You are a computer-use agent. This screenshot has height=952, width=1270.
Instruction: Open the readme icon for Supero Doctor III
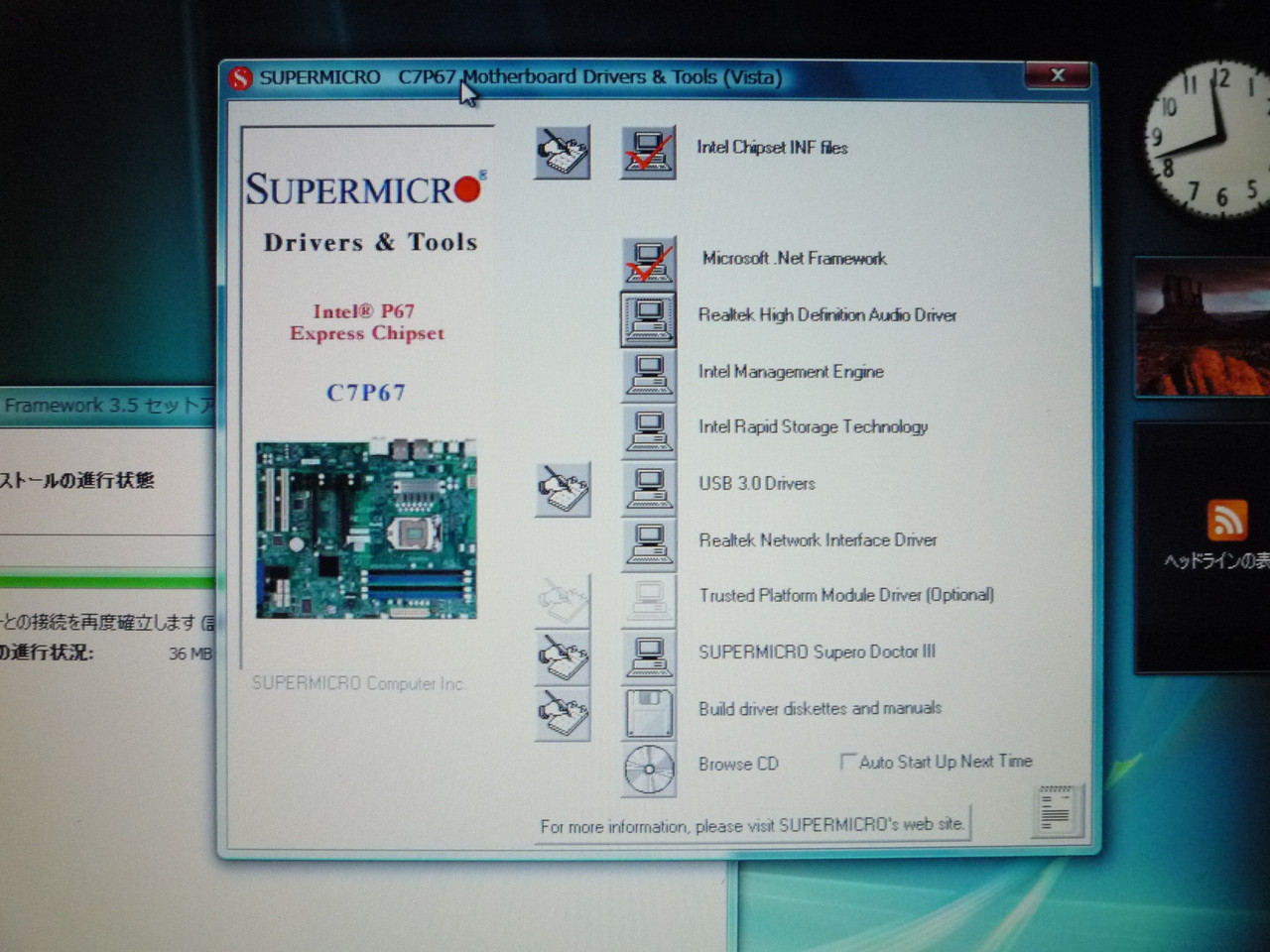(563, 656)
